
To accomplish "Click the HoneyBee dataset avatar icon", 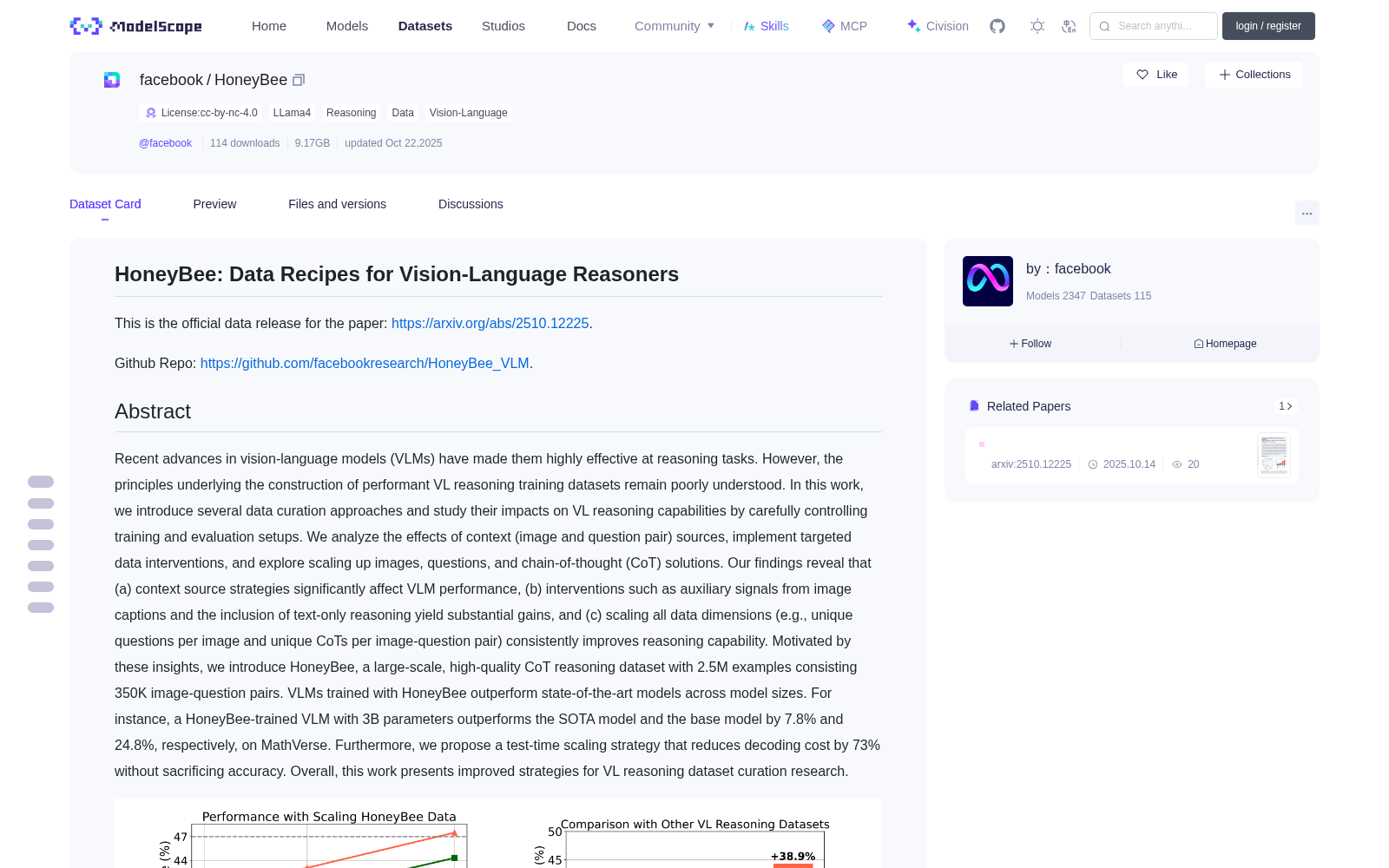I will (112, 80).
